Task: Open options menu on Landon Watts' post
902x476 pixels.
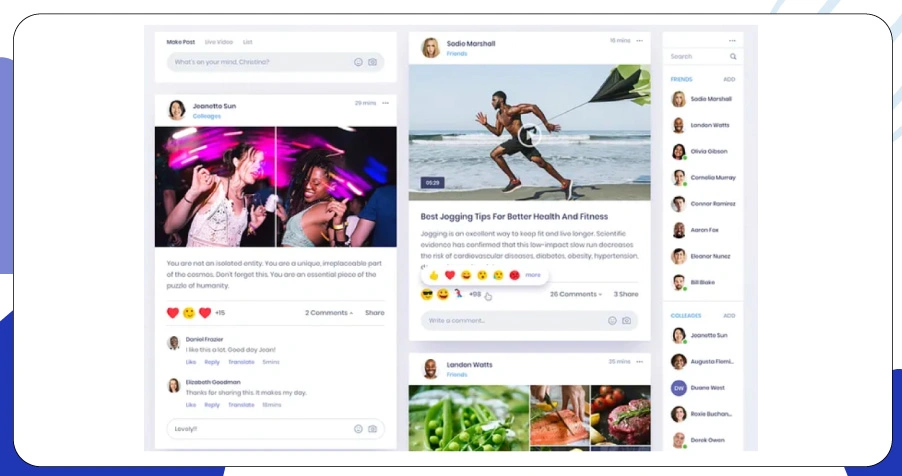Action: pos(640,362)
